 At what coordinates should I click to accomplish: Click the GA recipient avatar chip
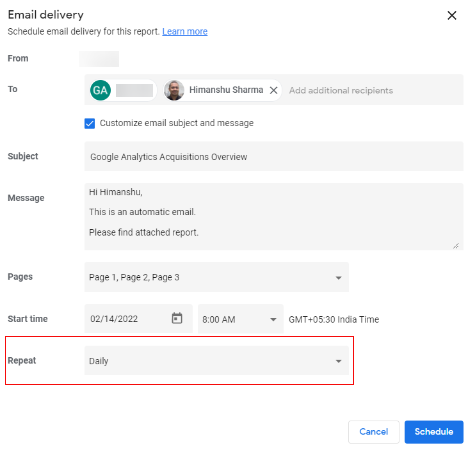click(x=123, y=90)
